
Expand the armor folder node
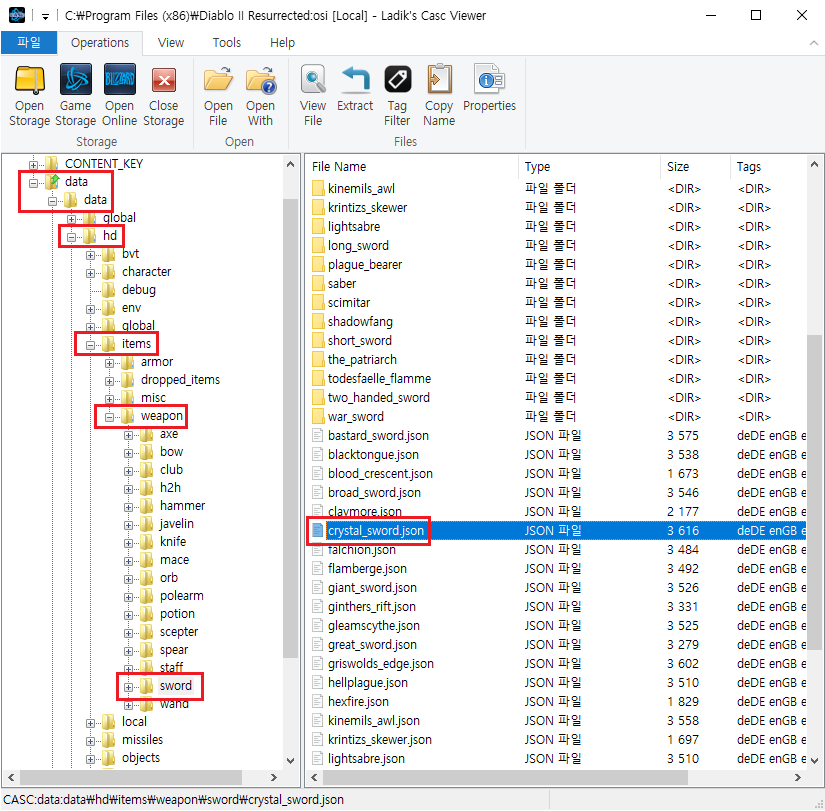pos(109,363)
